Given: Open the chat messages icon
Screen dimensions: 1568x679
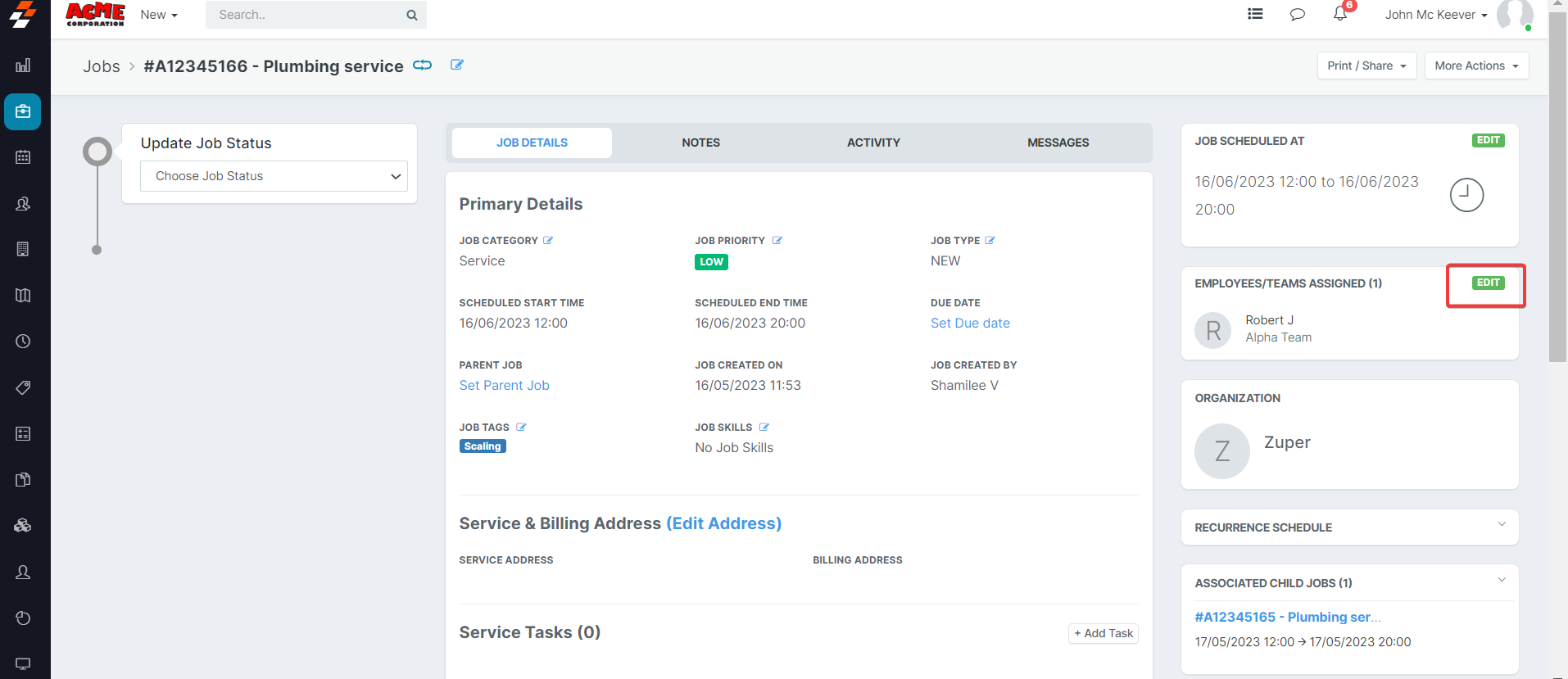Looking at the screenshot, I should coord(1298,15).
